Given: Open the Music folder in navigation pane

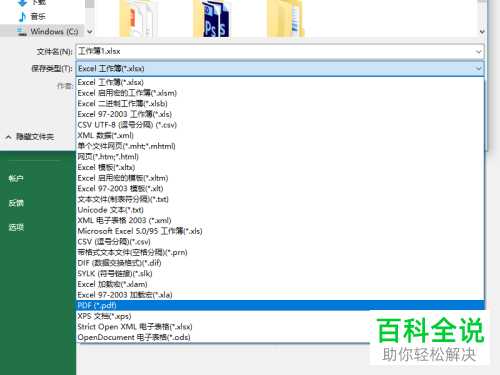Looking at the screenshot, I should [x=38, y=16].
